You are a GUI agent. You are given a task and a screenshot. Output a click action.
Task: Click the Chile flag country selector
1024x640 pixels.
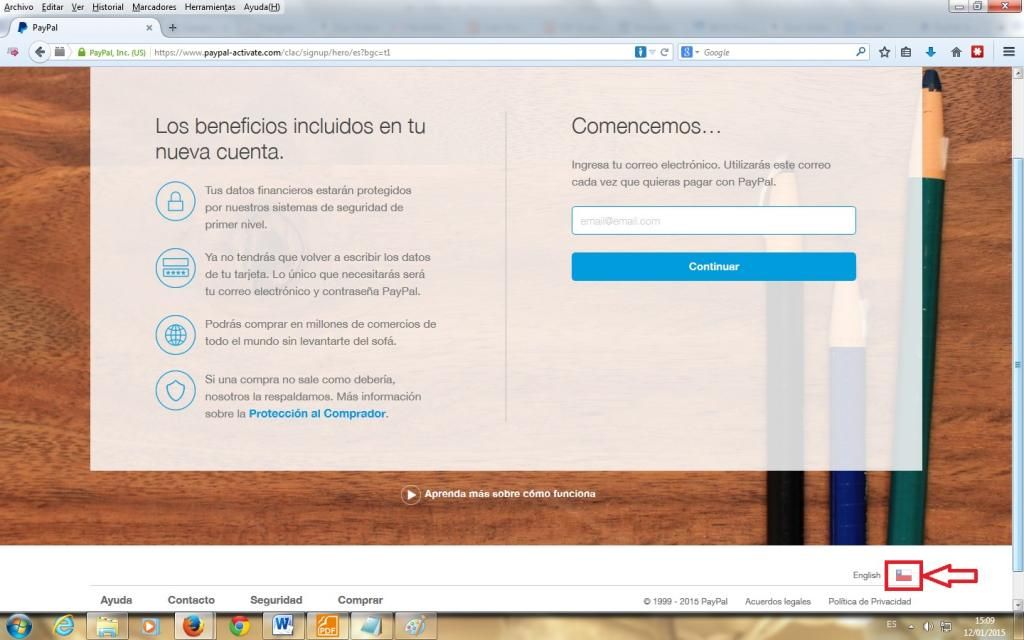[903, 575]
